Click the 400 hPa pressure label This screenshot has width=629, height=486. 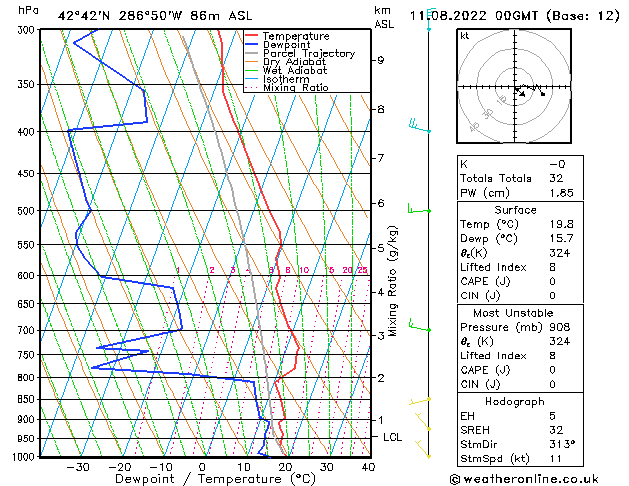click(x=28, y=132)
